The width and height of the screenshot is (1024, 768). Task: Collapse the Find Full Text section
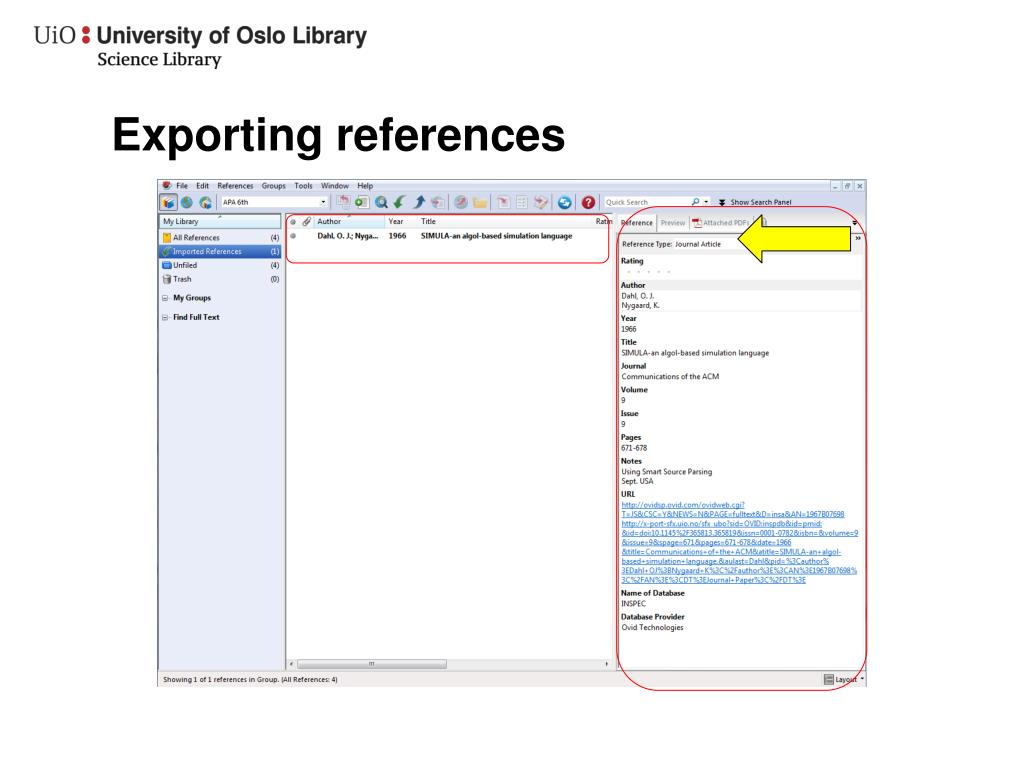(x=165, y=317)
